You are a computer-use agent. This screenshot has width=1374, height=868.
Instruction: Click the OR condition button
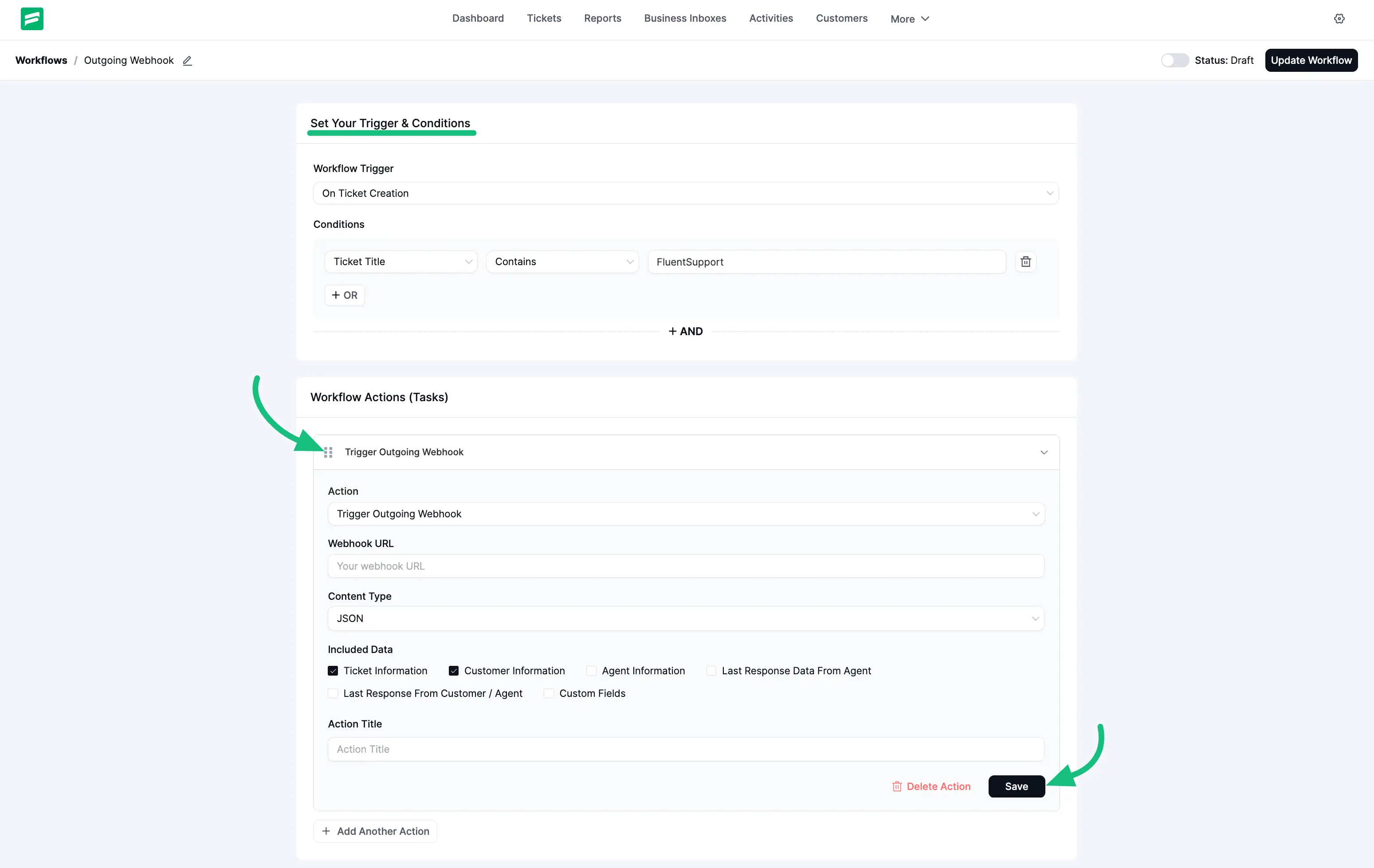coord(344,295)
